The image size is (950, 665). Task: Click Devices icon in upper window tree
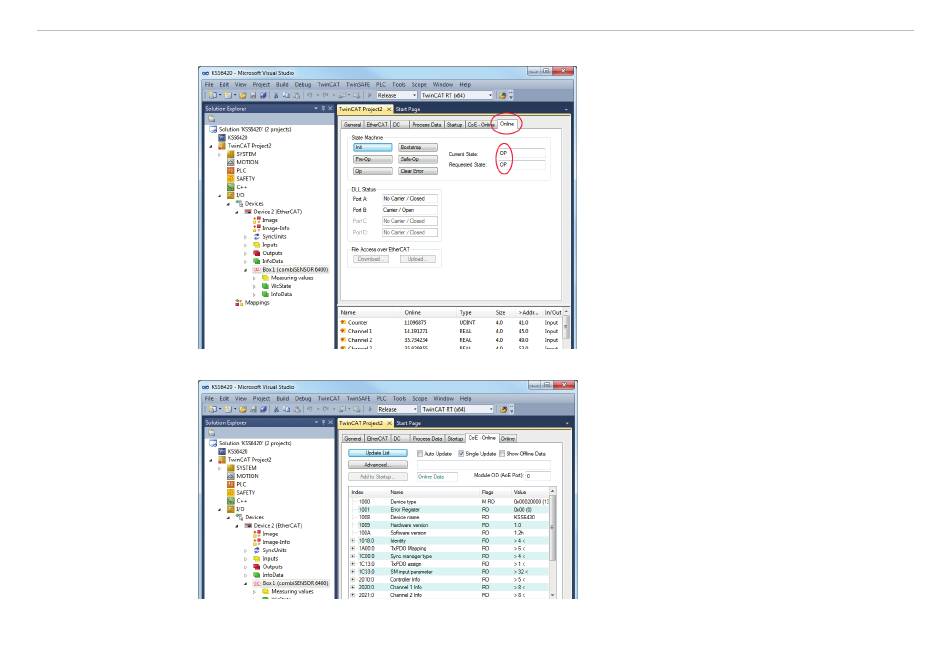click(239, 203)
